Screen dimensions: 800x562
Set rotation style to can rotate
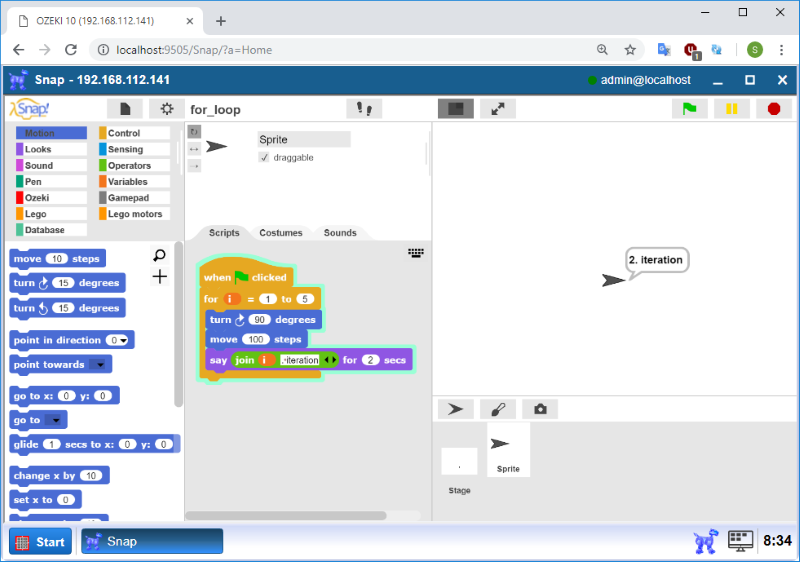[194, 132]
